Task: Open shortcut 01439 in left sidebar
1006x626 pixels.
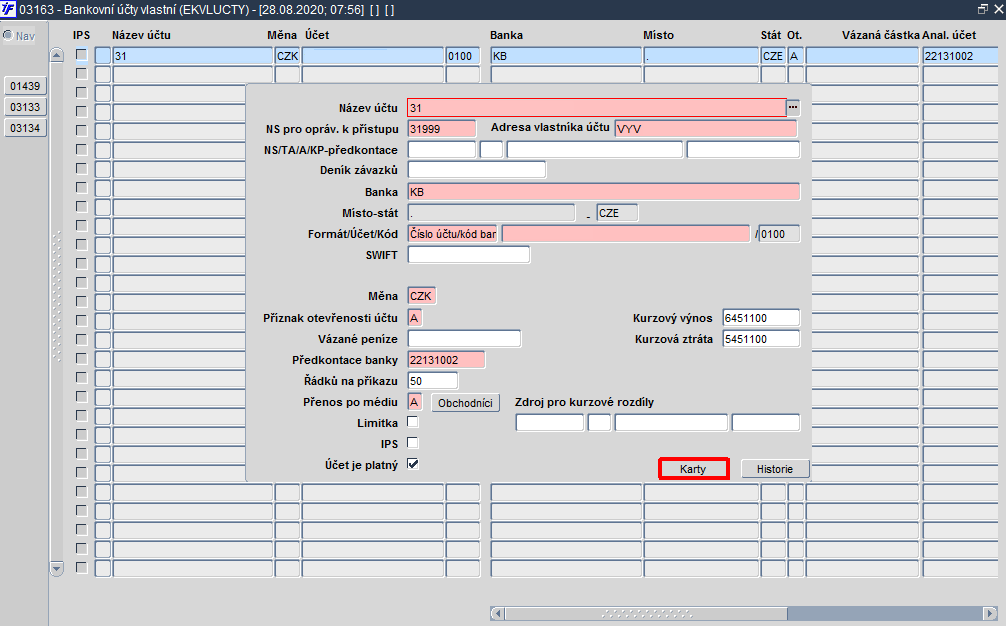Action: 25,86
